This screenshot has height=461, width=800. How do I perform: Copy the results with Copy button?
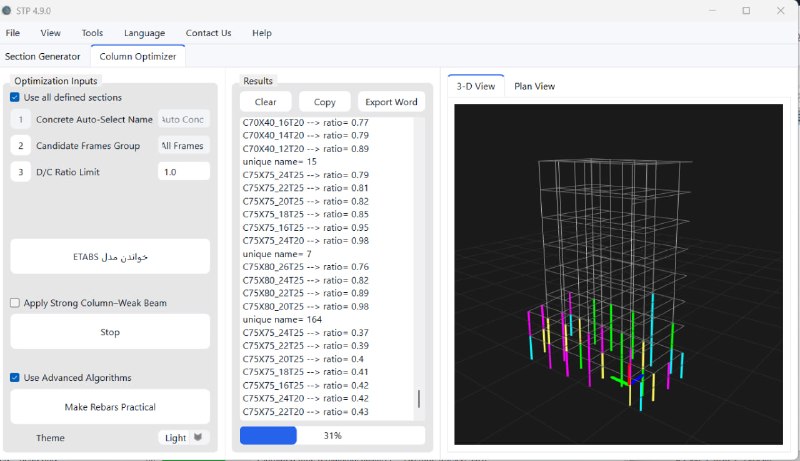point(324,102)
